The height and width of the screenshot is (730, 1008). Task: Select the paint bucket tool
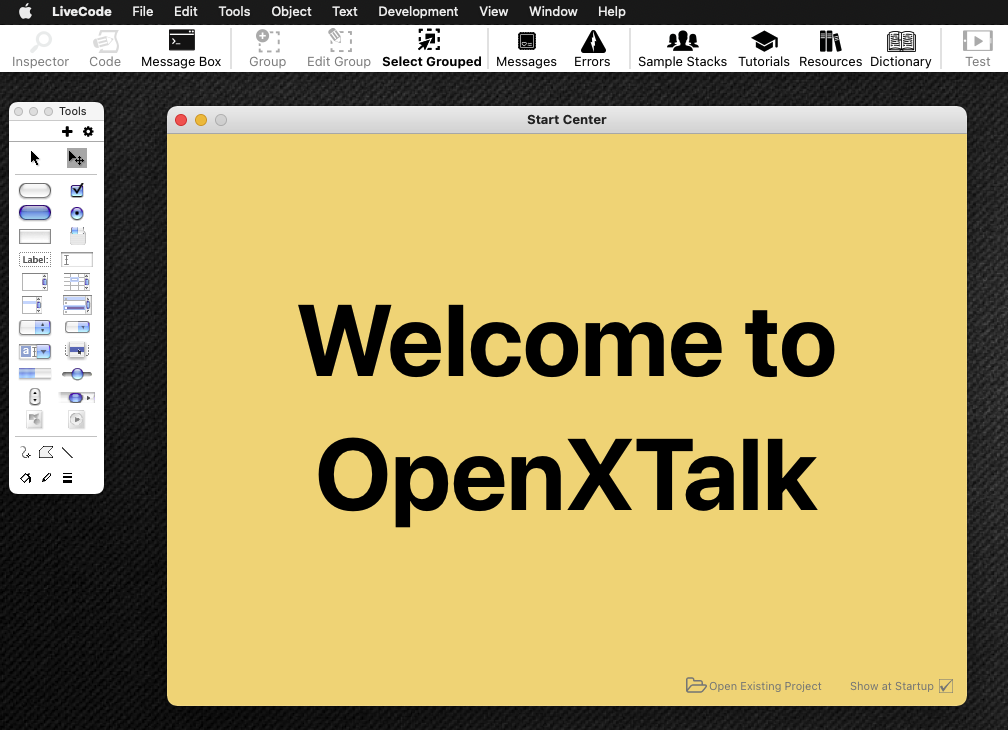pos(25,478)
